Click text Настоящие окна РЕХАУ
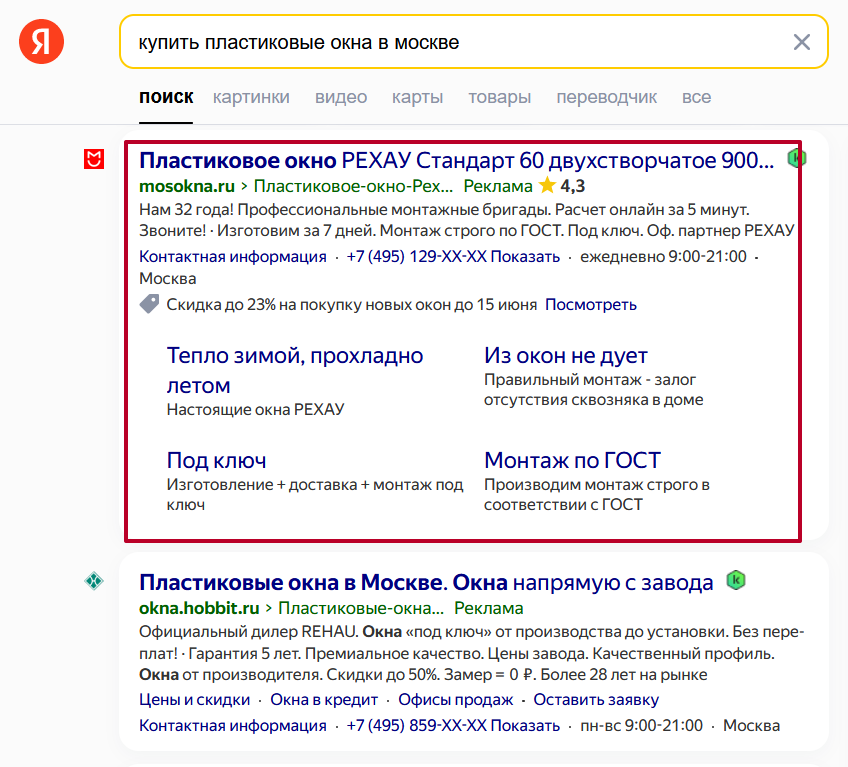Viewport: 848px width, 767px height. pyautogui.click(x=255, y=409)
